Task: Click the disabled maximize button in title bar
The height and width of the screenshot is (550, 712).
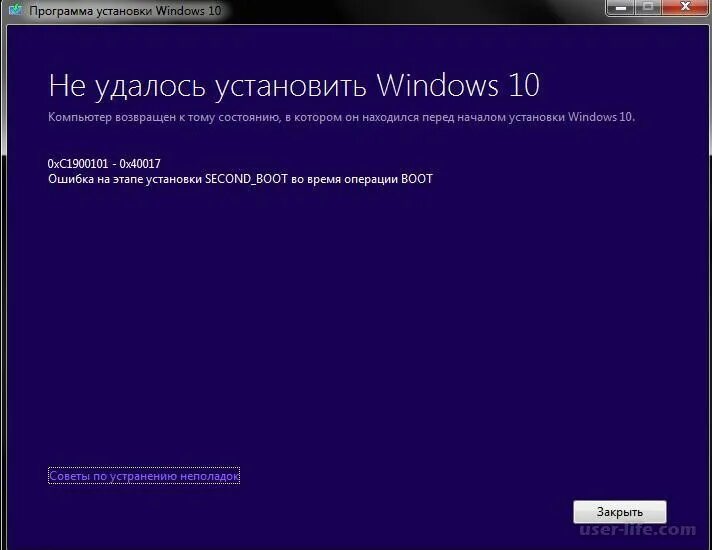Action: point(648,8)
